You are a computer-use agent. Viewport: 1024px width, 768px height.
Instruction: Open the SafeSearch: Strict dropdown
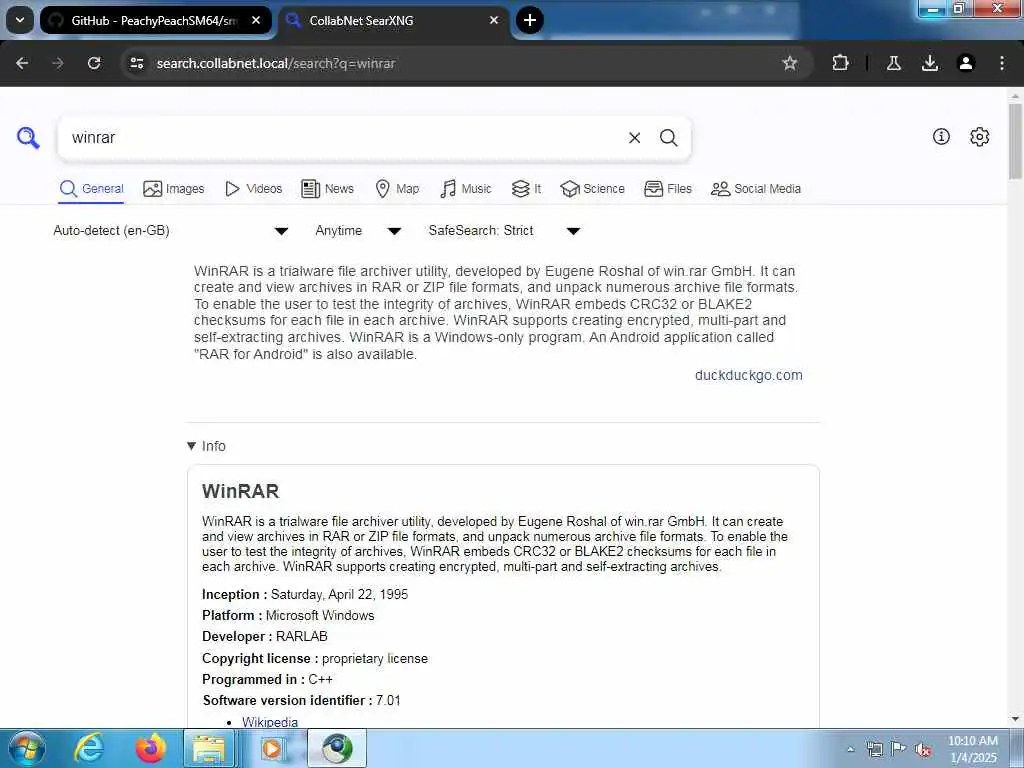[x=504, y=231]
